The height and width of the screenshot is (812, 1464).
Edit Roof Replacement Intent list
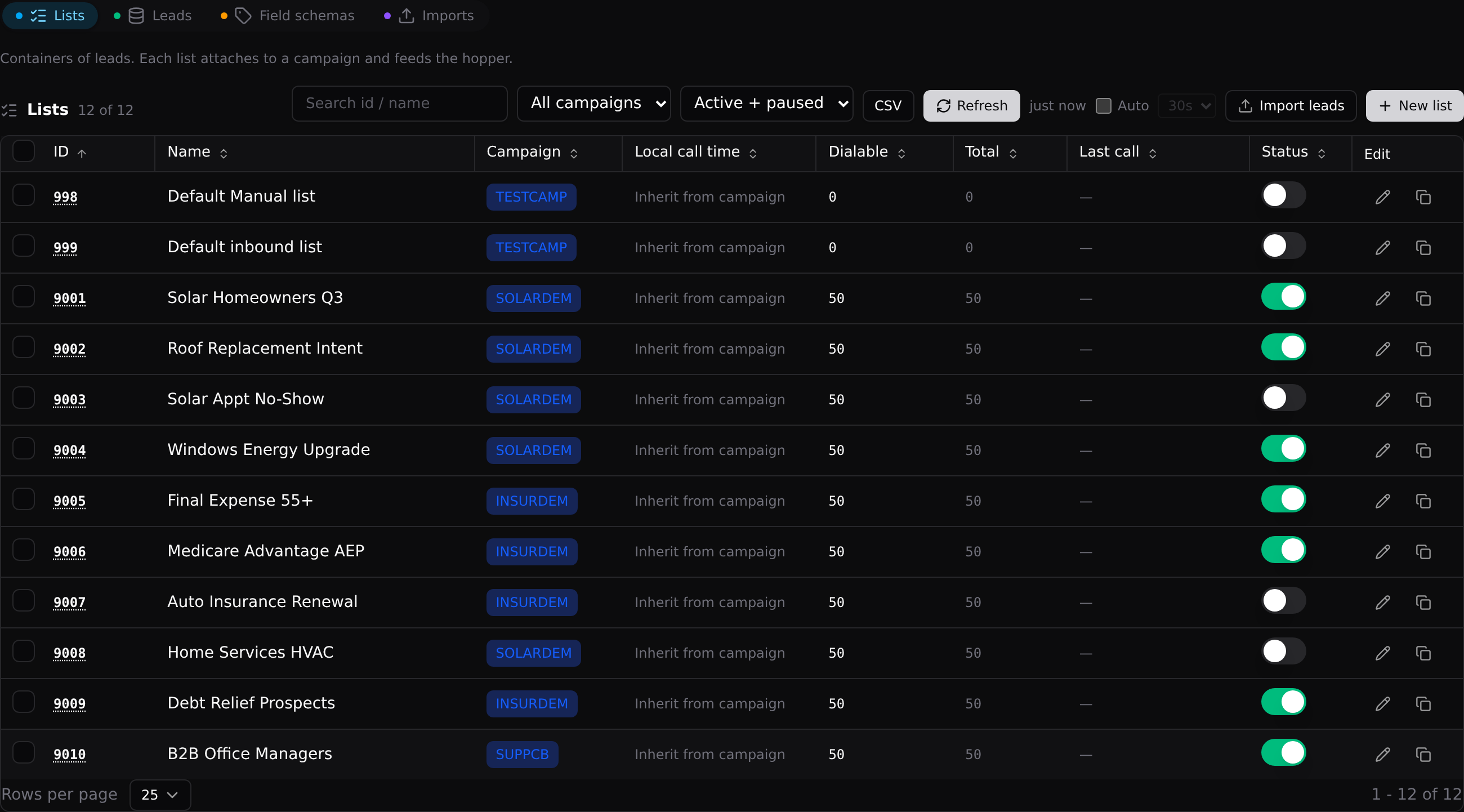(1383, 349)
